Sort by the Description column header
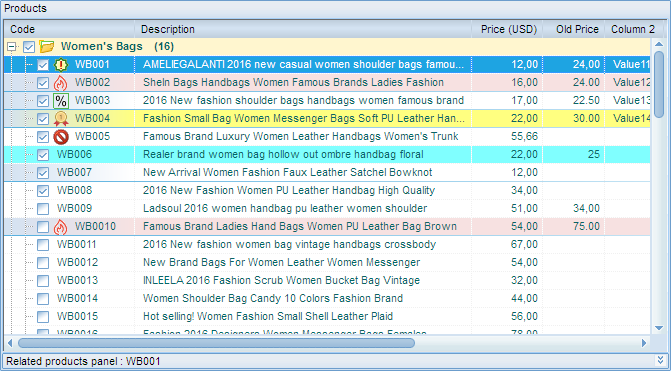The width and height of the screenshot is (671, 371). (x=303, y=29)
